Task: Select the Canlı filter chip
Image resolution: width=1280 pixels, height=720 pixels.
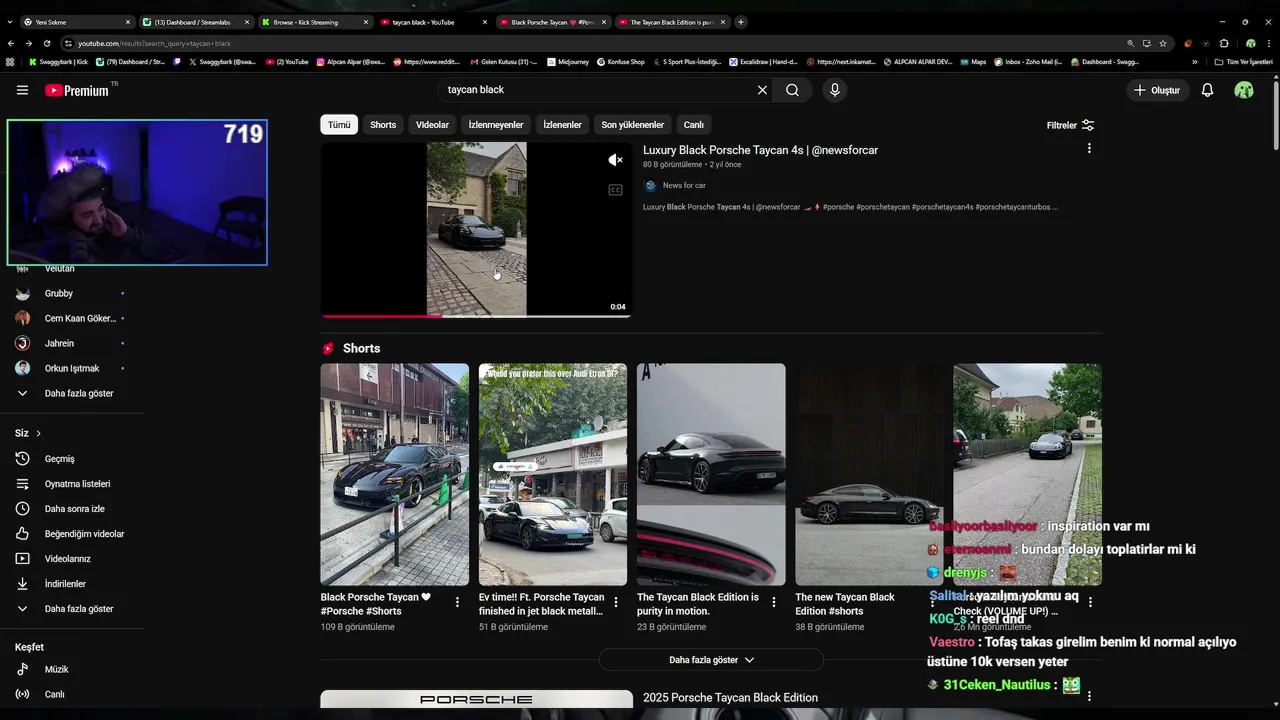Action: coord(693,125)
